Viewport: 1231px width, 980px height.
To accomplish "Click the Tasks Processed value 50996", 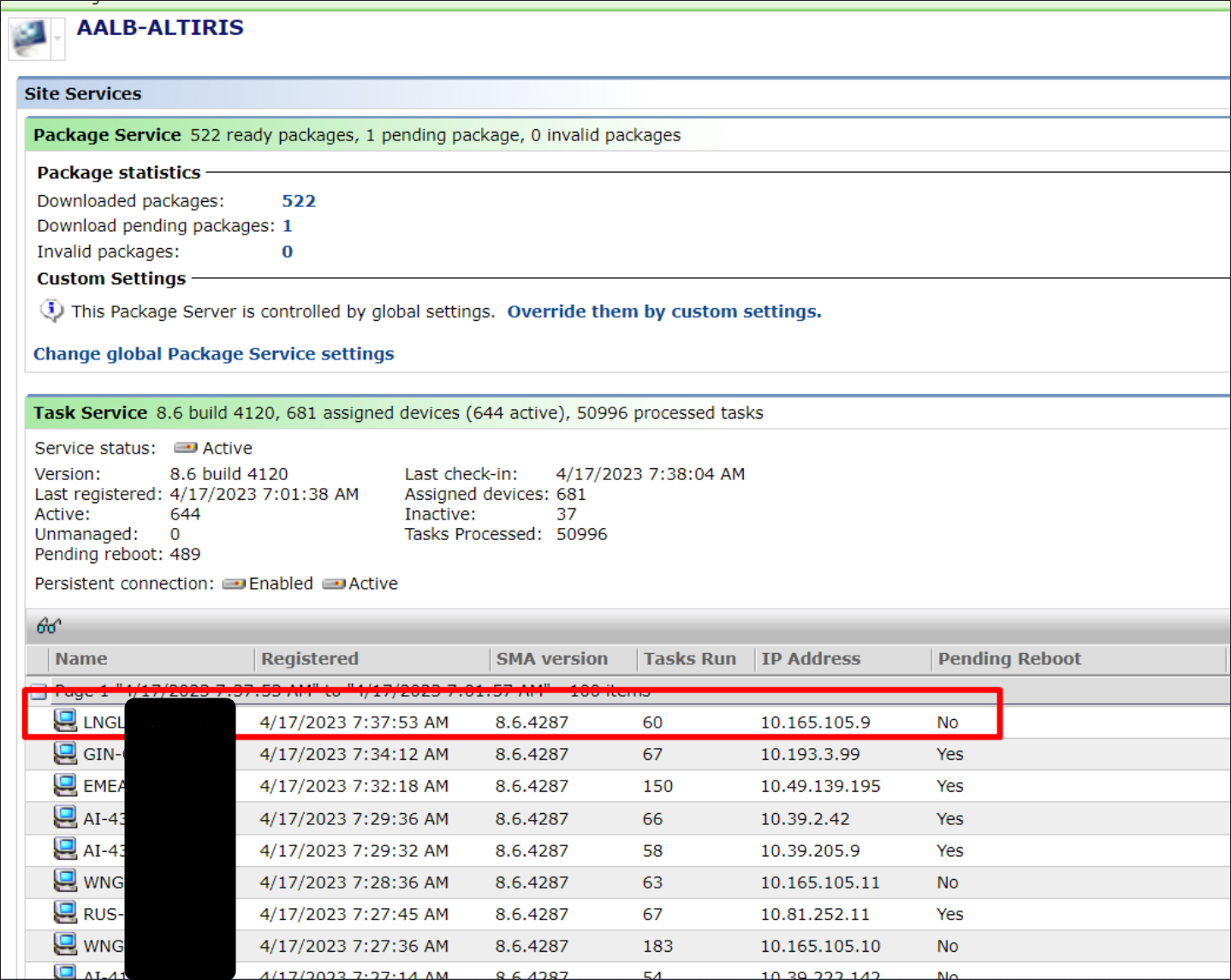I will coord(582,534).
